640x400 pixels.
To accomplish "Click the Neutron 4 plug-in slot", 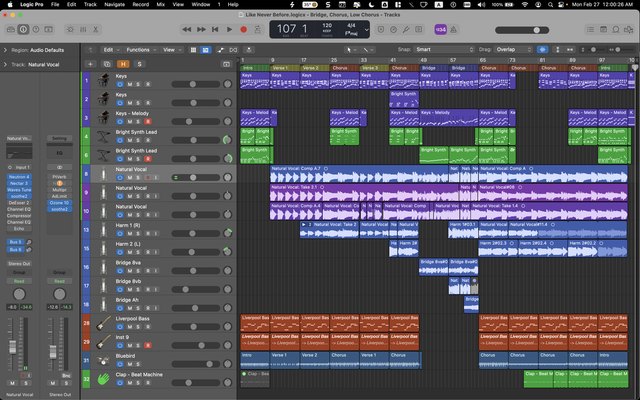I will click(x=19, y=177).
